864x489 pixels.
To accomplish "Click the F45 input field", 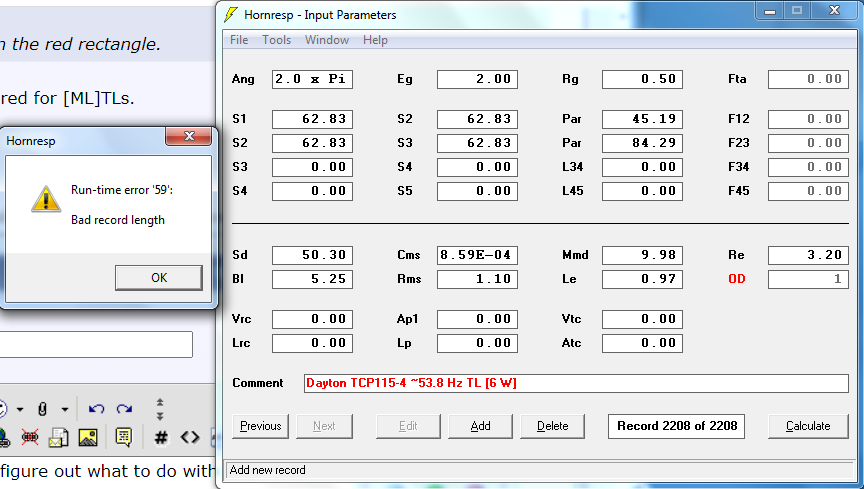I will click(x=808, y=191).
